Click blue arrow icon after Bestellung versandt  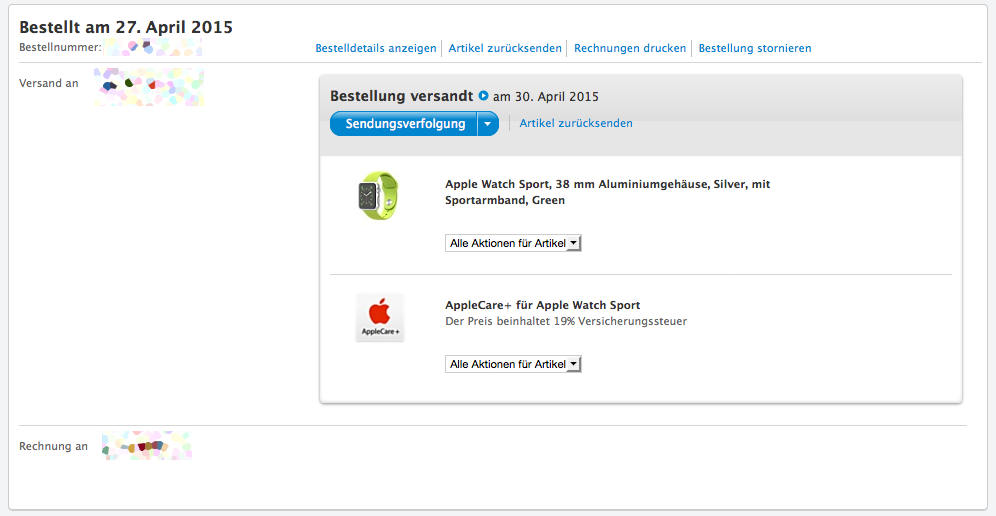point(483,96)
